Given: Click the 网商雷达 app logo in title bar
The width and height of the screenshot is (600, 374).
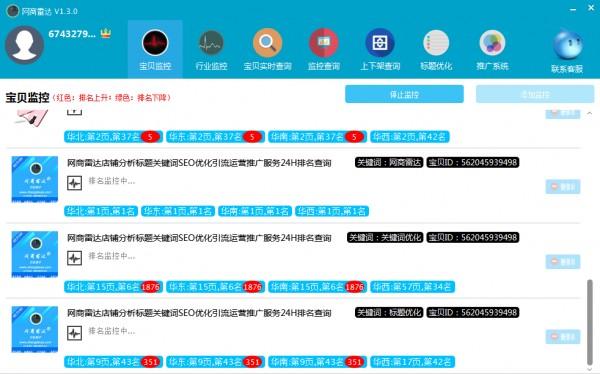Looking at the screenshot, I should pos(13,11).
